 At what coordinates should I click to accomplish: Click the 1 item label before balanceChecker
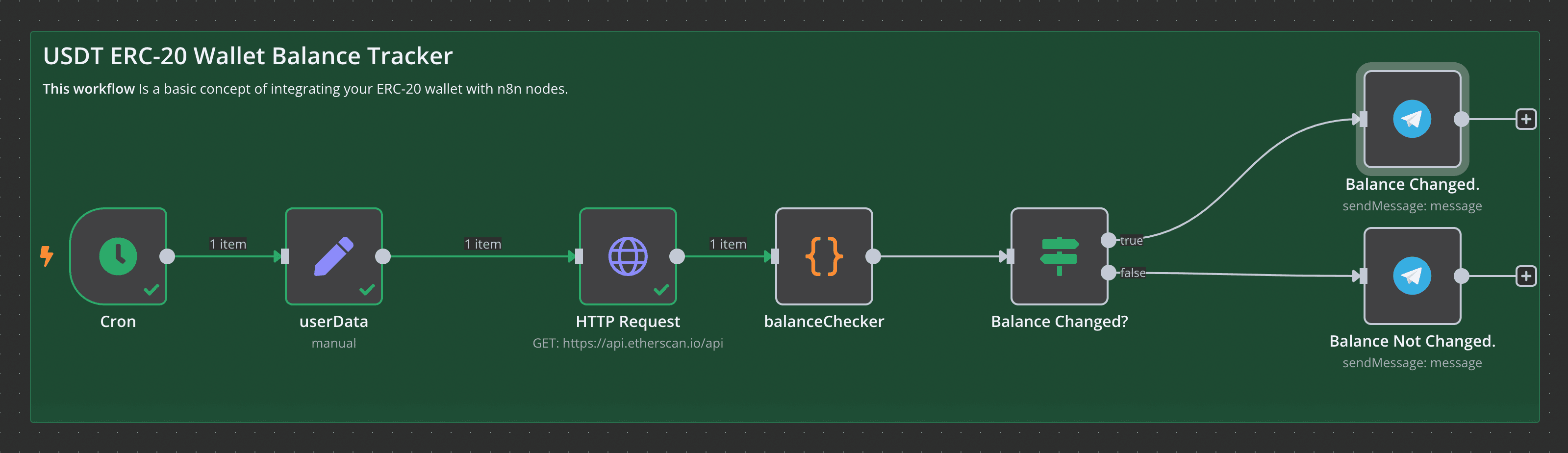(728, 244)
